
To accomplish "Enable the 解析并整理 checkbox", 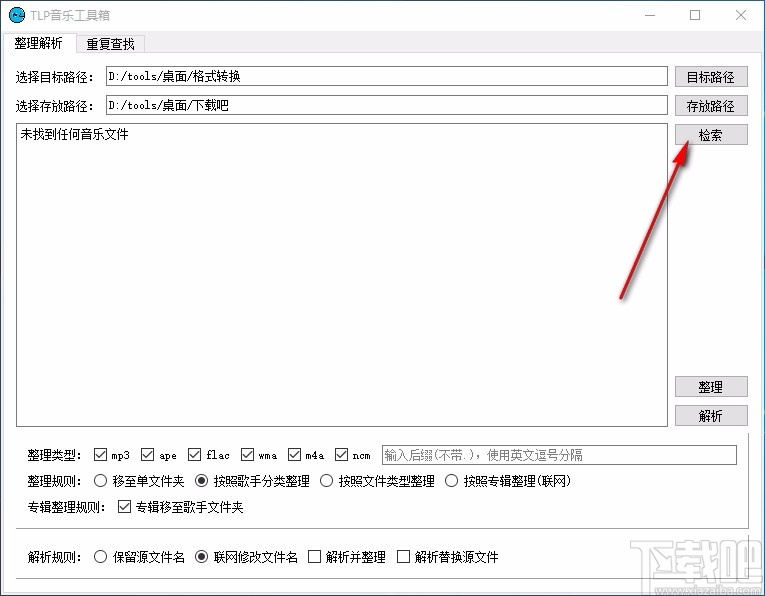I will pos(315,556).
